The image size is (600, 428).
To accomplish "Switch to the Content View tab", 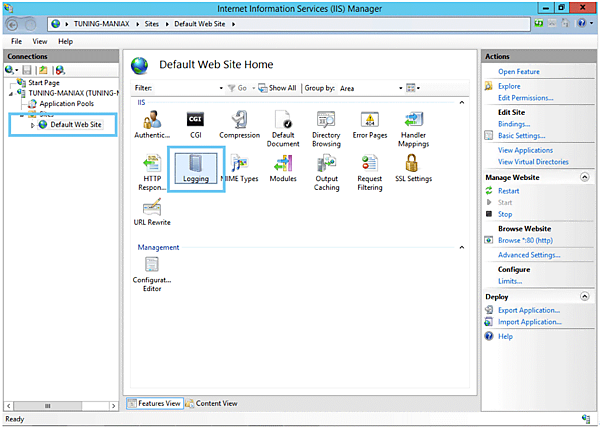I will [x=213, y=403].
